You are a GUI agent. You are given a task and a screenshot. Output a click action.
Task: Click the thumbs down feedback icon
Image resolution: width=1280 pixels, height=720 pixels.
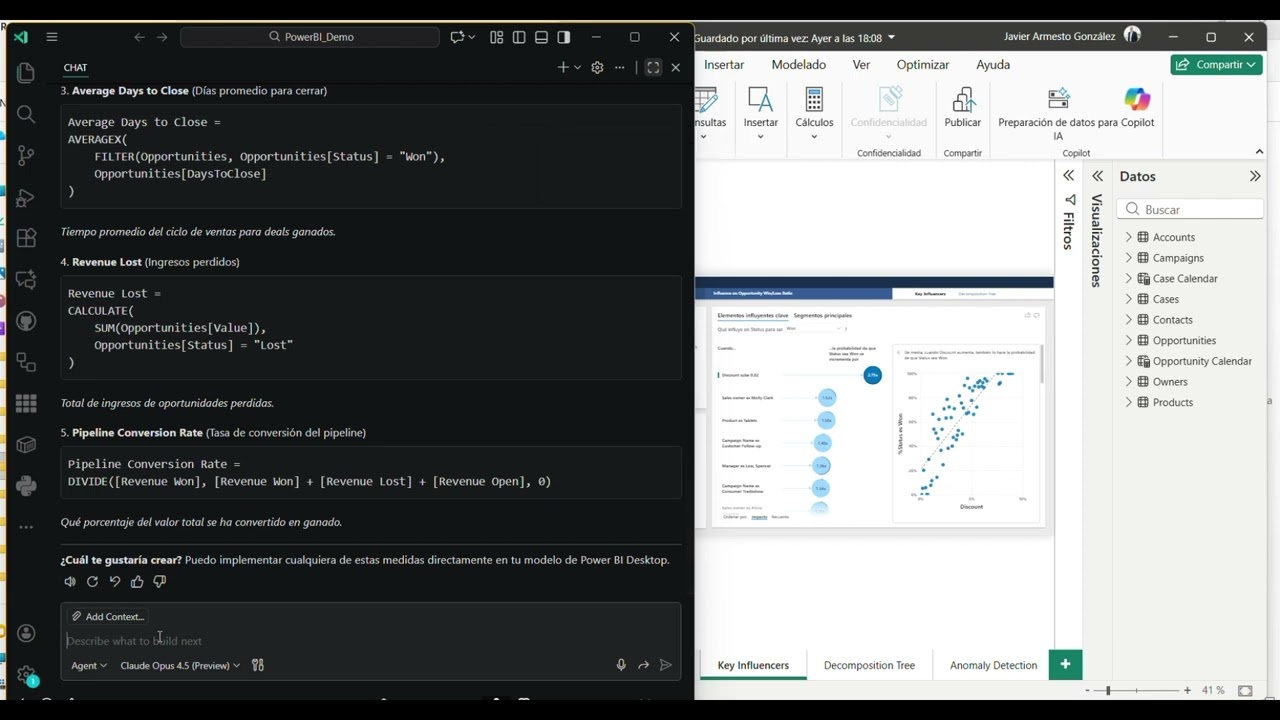(160, 582)
